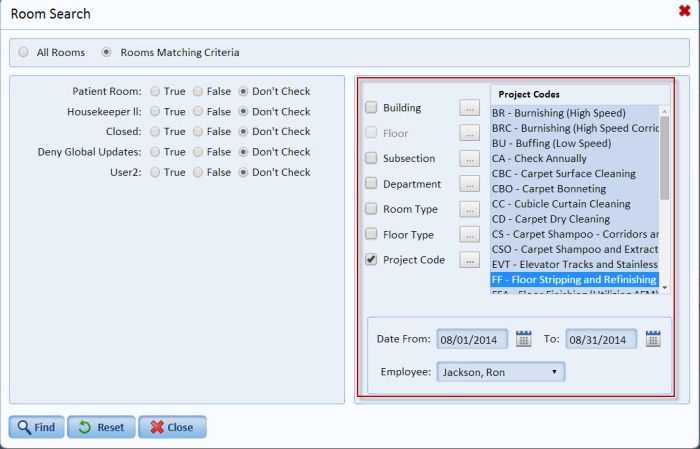The height and width of the screenshot is (449, 700).
Task: Click the Reset button
Action: click(x=101, y=427)
